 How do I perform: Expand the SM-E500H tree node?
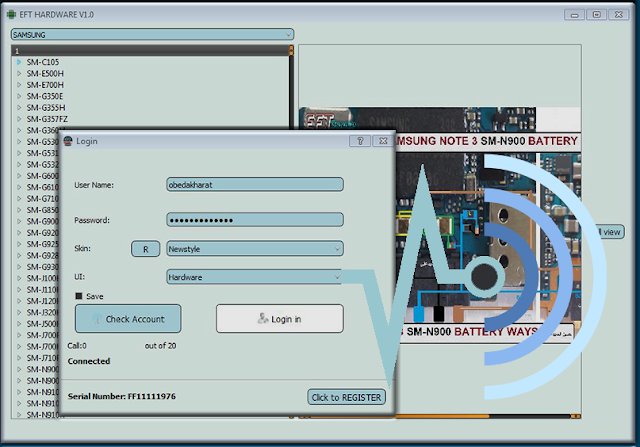pos(19,73)
